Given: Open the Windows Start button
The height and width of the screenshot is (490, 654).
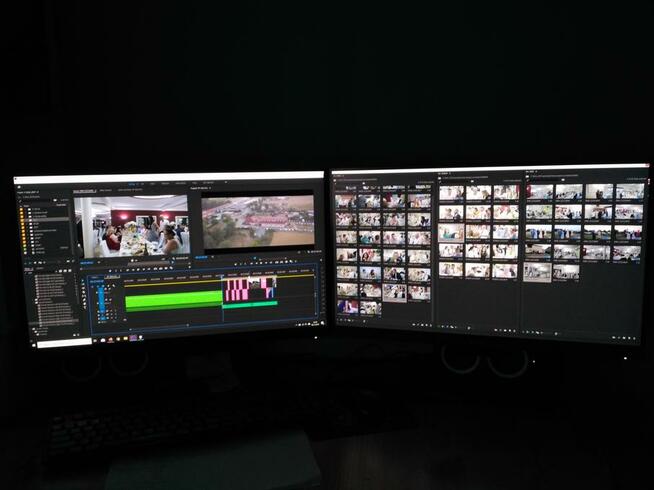Looking at the screenshot, I should (33, 344).
